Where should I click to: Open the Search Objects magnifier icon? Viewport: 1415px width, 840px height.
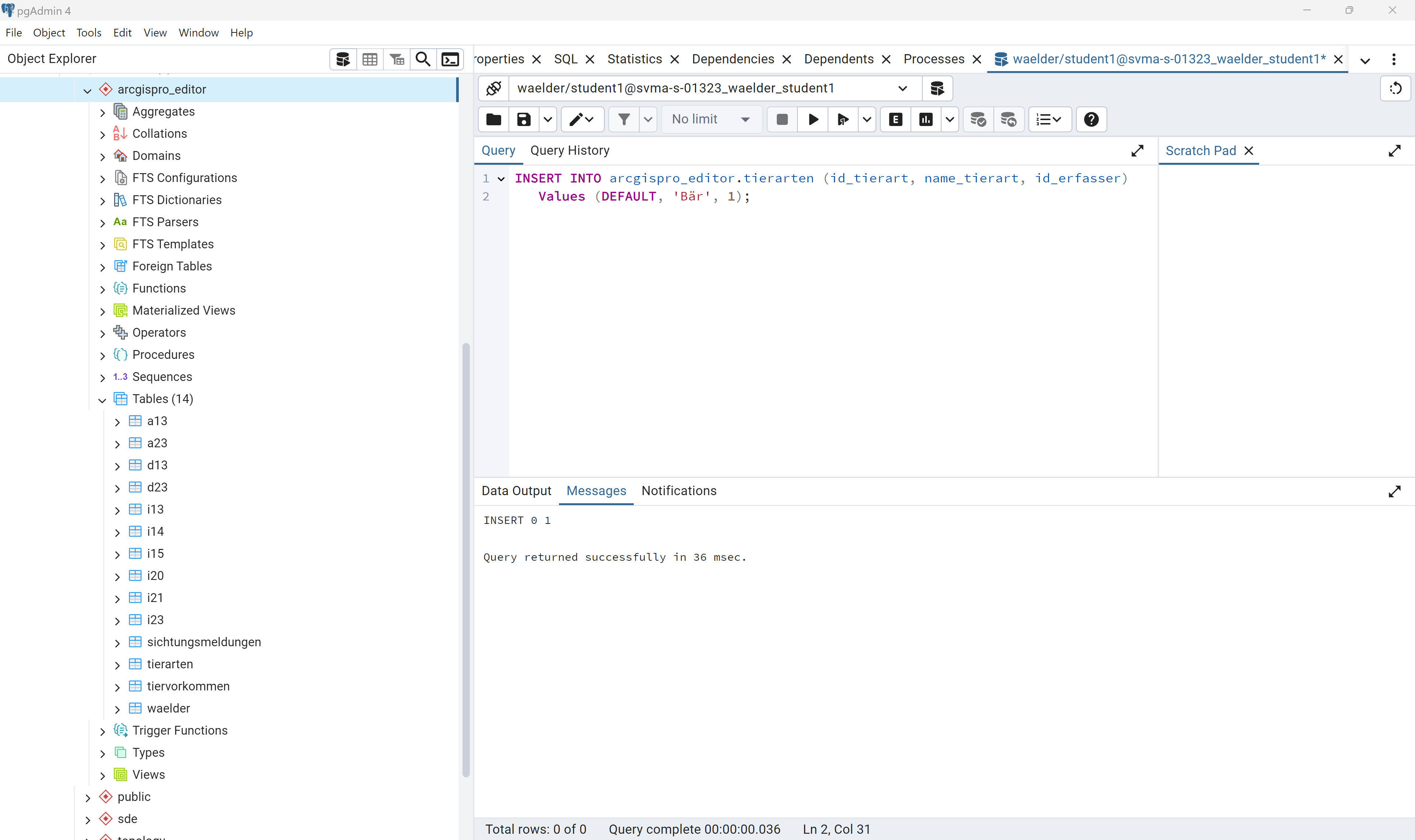(x=423, y=59)
